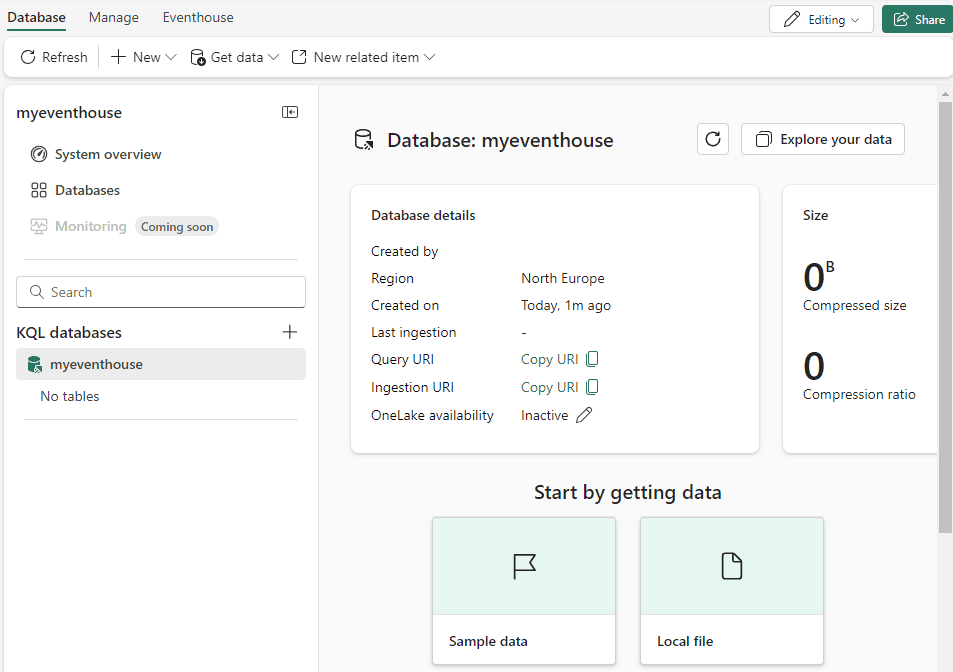Switch to the Database tab
This screenshot has height=672, width=953.
pyautogui.click(x=36, y=17)
